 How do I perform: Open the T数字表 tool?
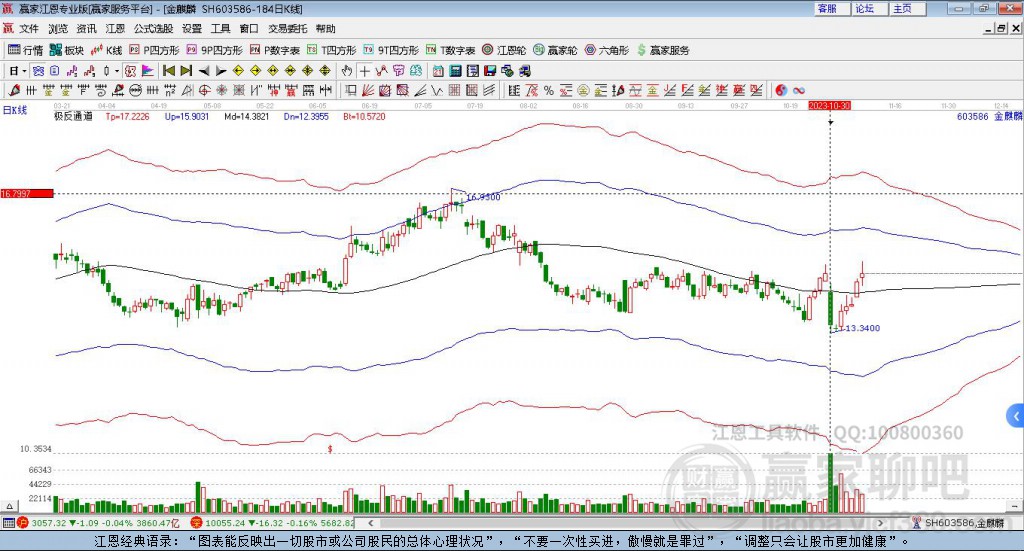click(451, 50)
